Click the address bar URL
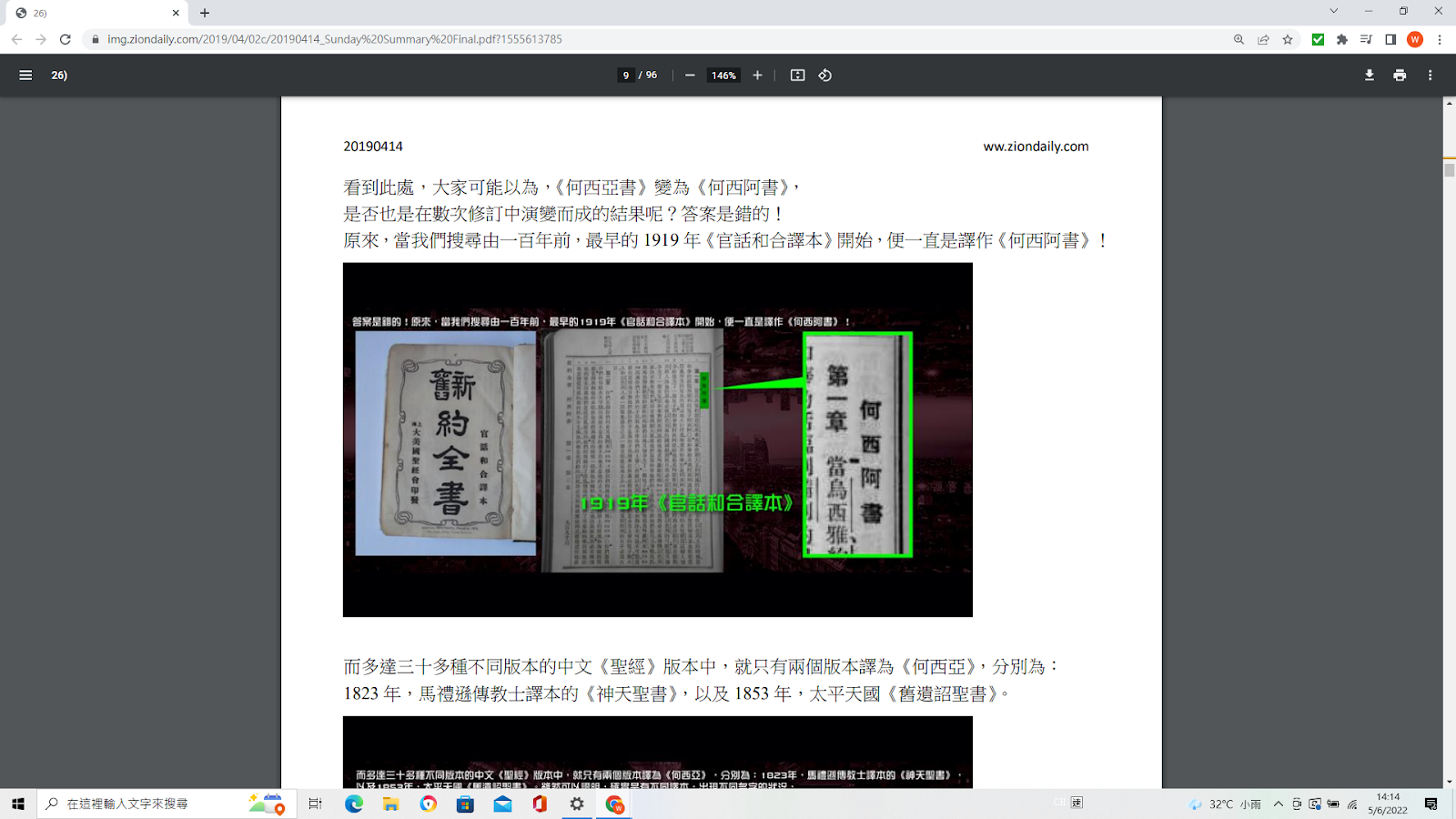The height and width of the screenshot is (819, 1456). [x=335, y=39]
